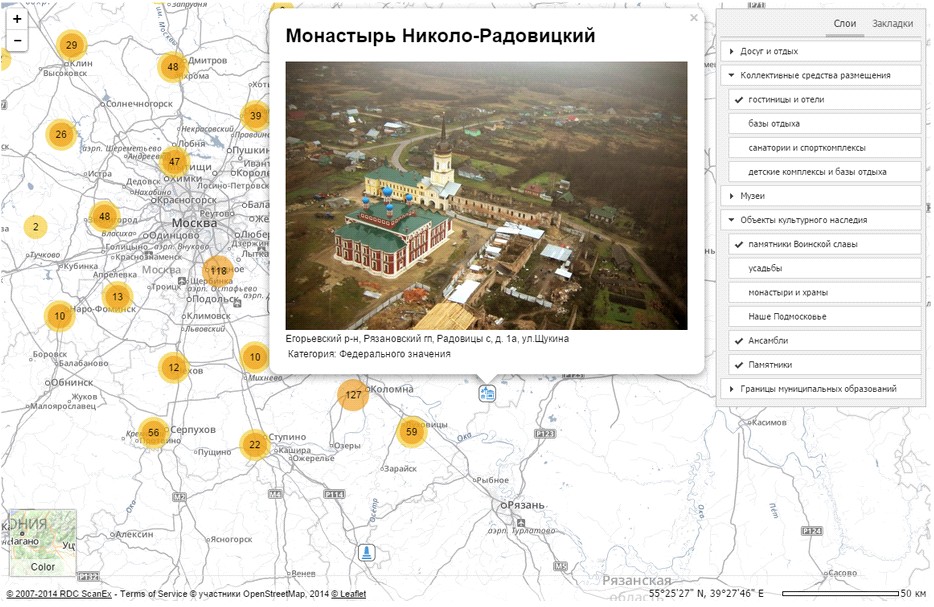Open the 118 cluster marker near Подольск
The height and width of the screenshot is (607, 934).
pyautogui.click(x=218, y=270)
